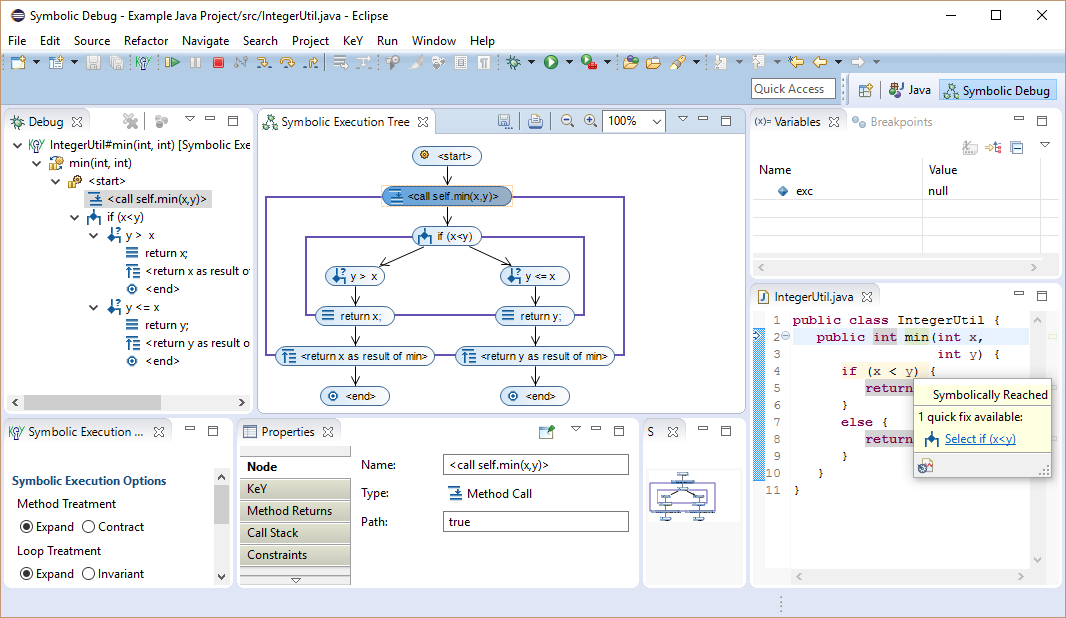This screenshot has height=618, width=1066.
Task: Open the 100% zoom level dropdown
Action: [656, 122]
